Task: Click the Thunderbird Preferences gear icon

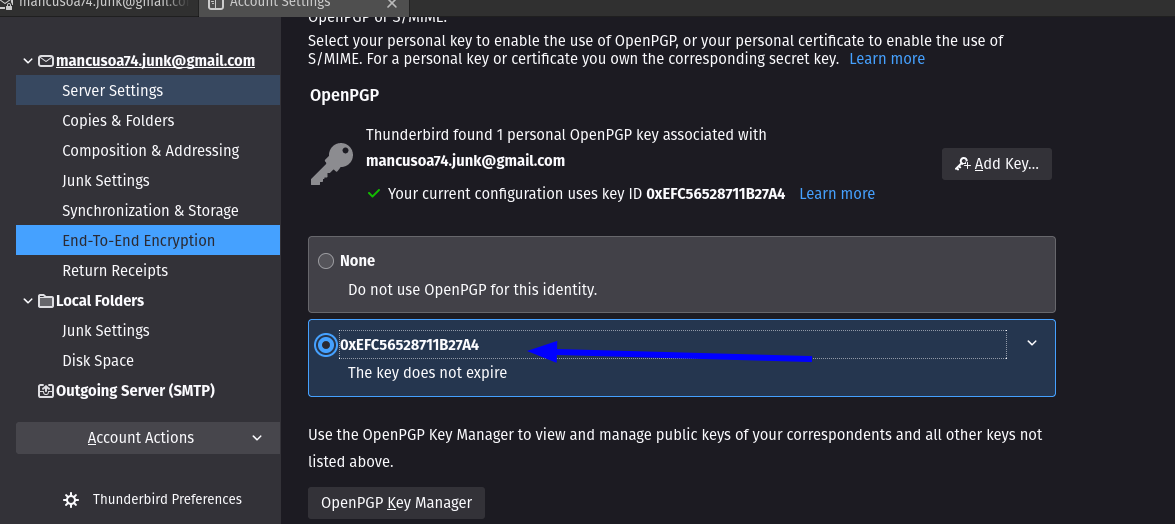Action: [x=71, y=500]
